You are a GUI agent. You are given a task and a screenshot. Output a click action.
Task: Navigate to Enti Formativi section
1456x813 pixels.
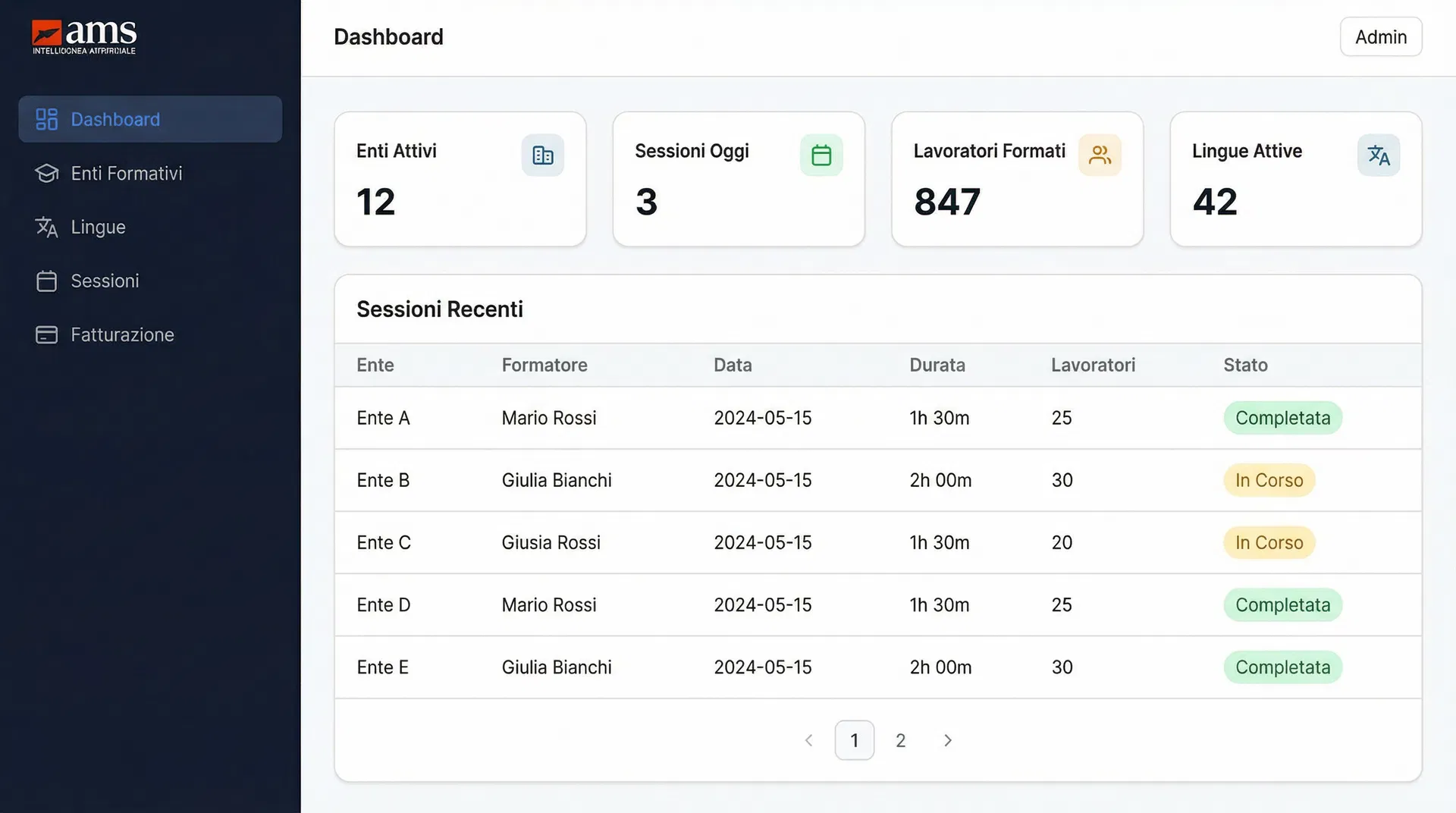click(126, 174)
